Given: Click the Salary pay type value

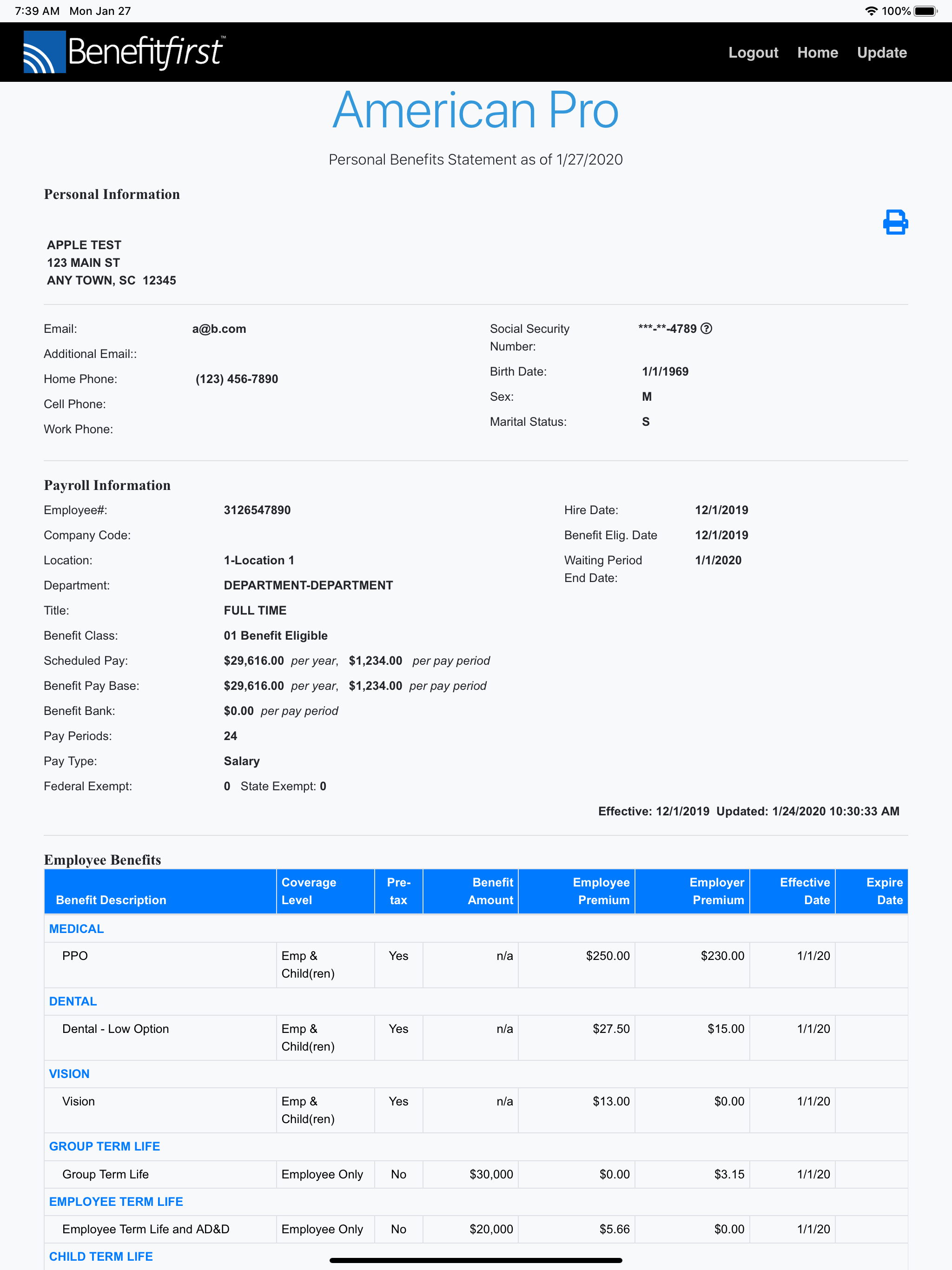Looking at the screenshot, I should (242, 761).
